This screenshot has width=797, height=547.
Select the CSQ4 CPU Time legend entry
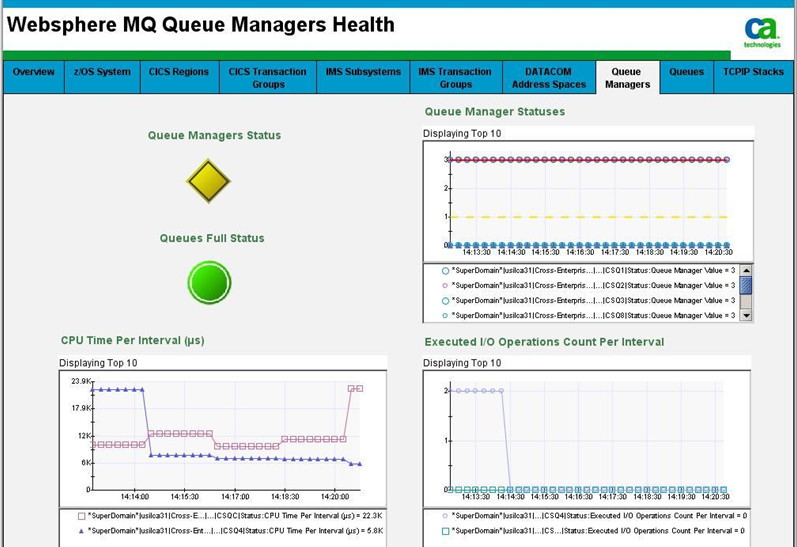pyautogui.click(x=230, y=530)
